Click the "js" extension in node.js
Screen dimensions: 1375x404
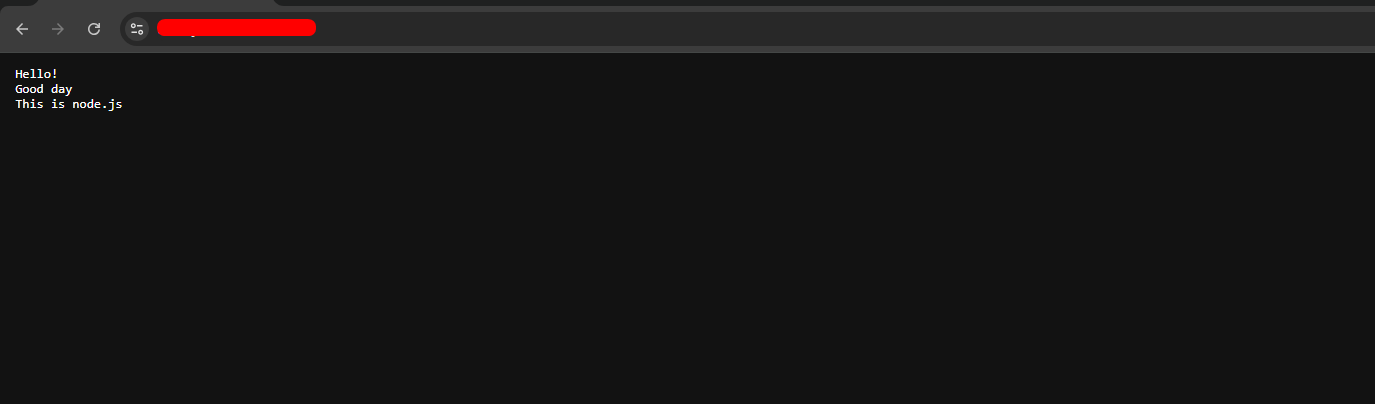tap(116, 105)
